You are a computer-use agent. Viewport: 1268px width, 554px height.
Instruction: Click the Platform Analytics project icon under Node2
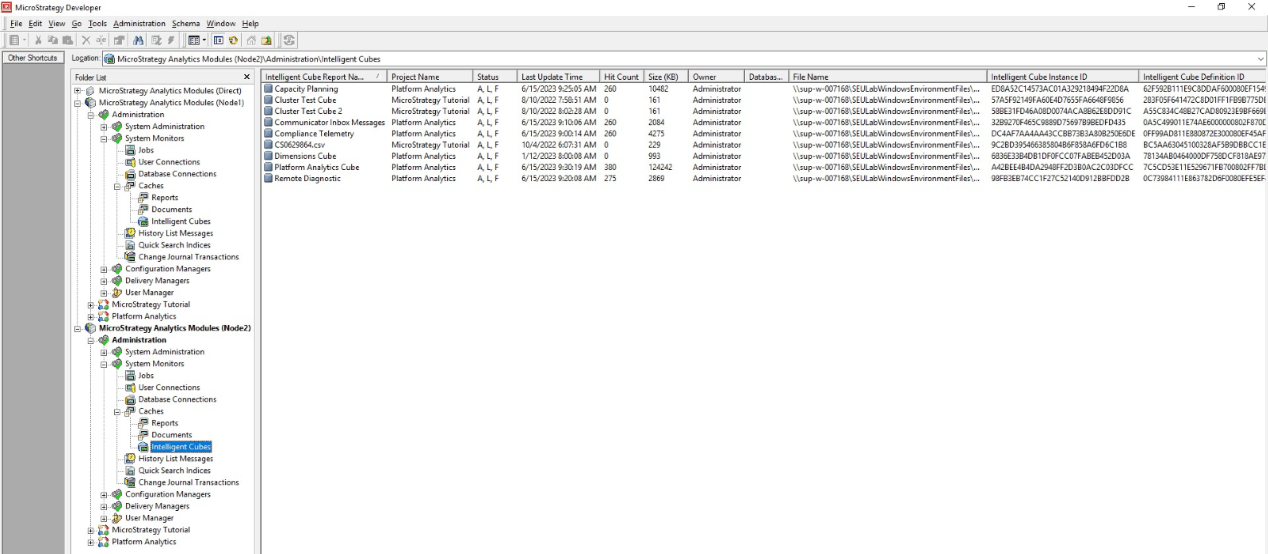coord(105,541)
